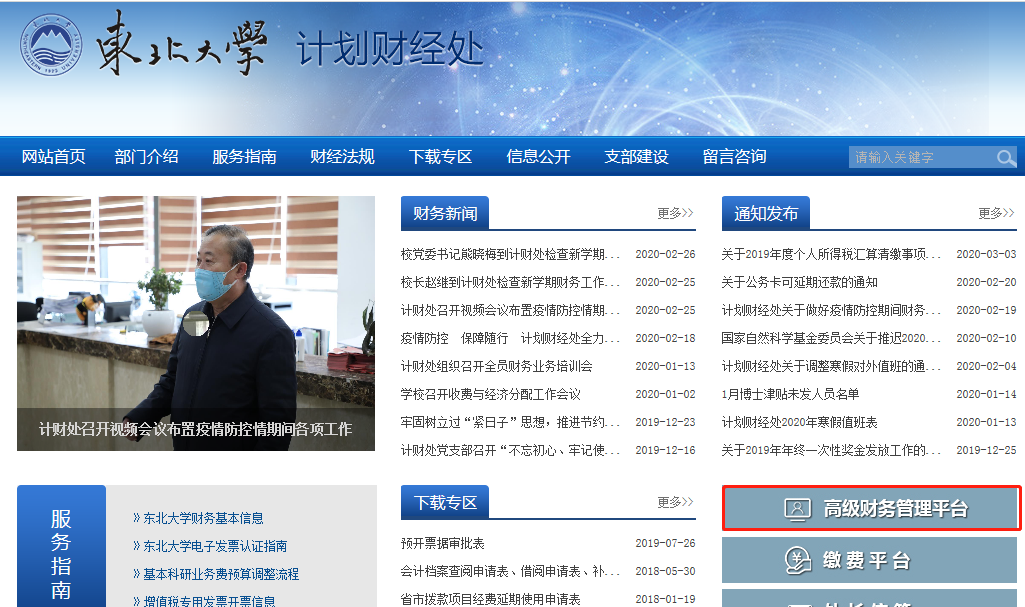1025x607 pixels.
Task: Click the search magnifier icon
Action: [1005, 158]
